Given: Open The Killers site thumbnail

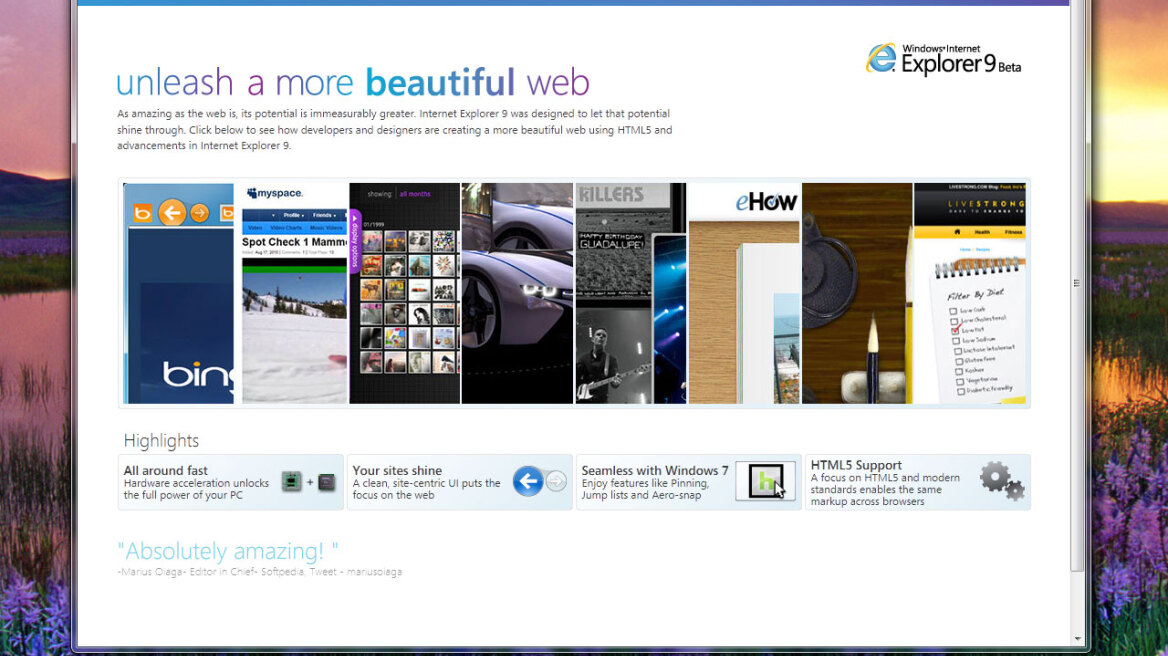Looking at the screenshot, I should click(x=631, y=293).
